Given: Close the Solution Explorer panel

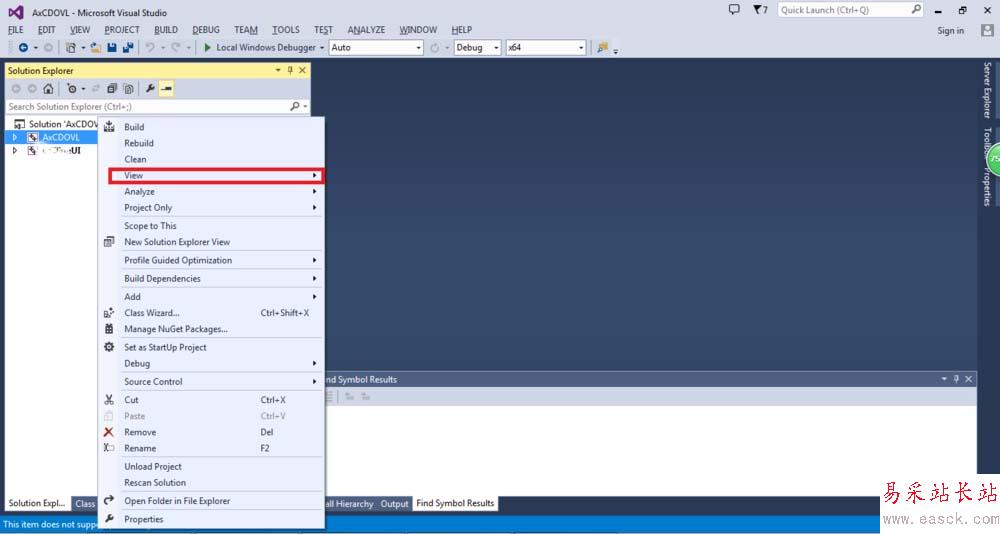Looking at the screenshot, I should (x=302, y=70).
